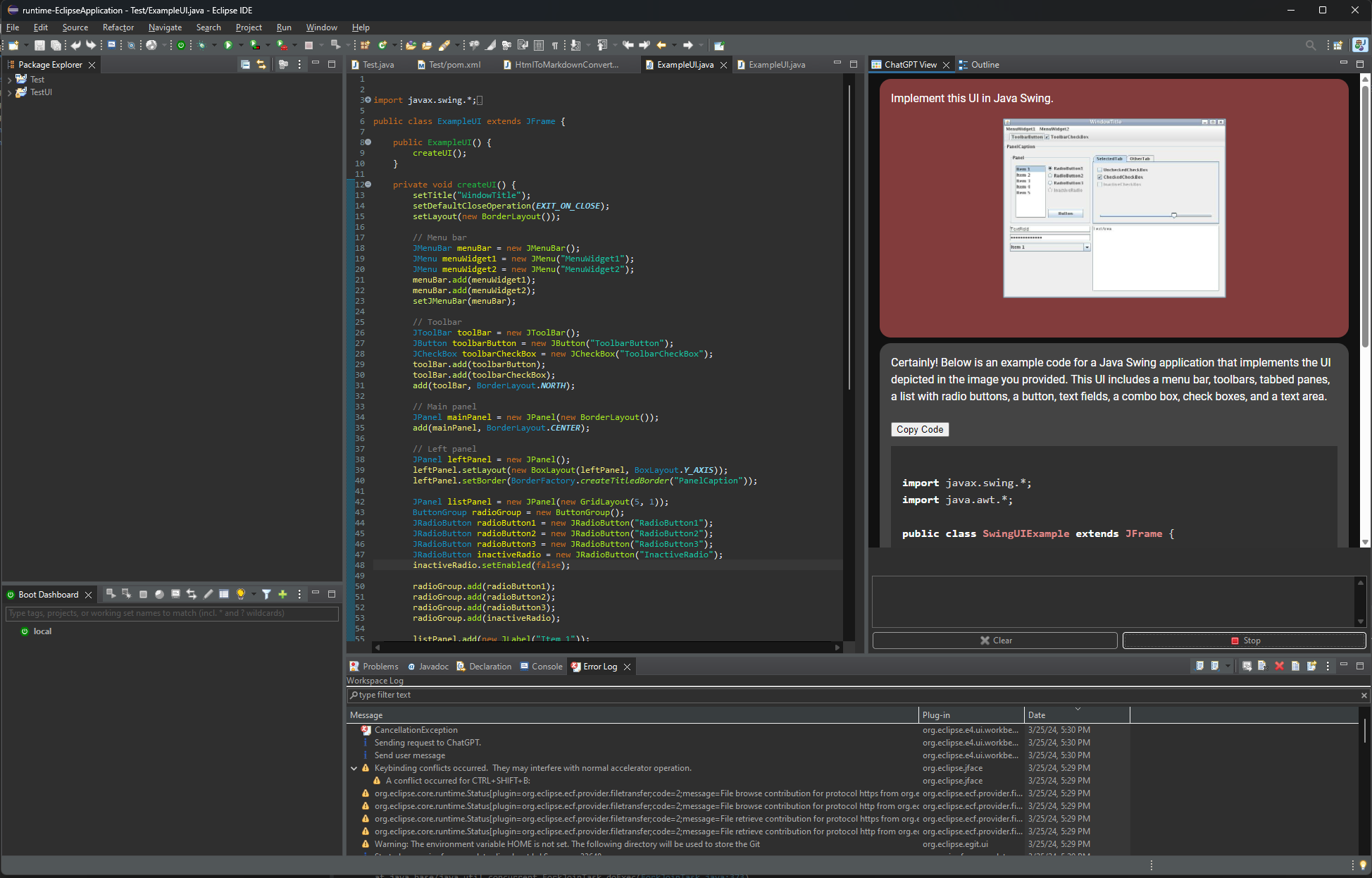This screenshot has width=1372, height=878.
Task: Click the Stop button in ChatGPT View
Action: pos(1244,641)
